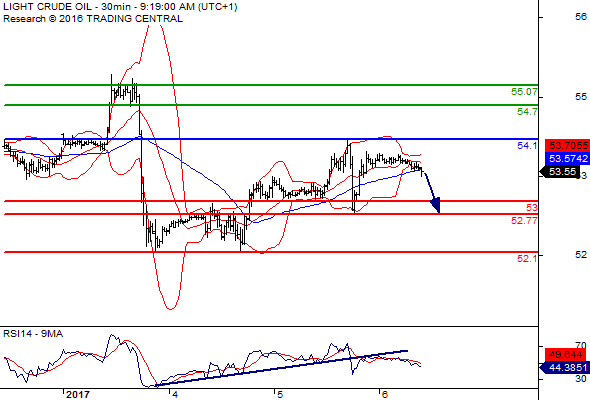Click the 56 price axis label
Image resolution: width=590 pixels, height=400 pixels.
click(x=581, y=17)
